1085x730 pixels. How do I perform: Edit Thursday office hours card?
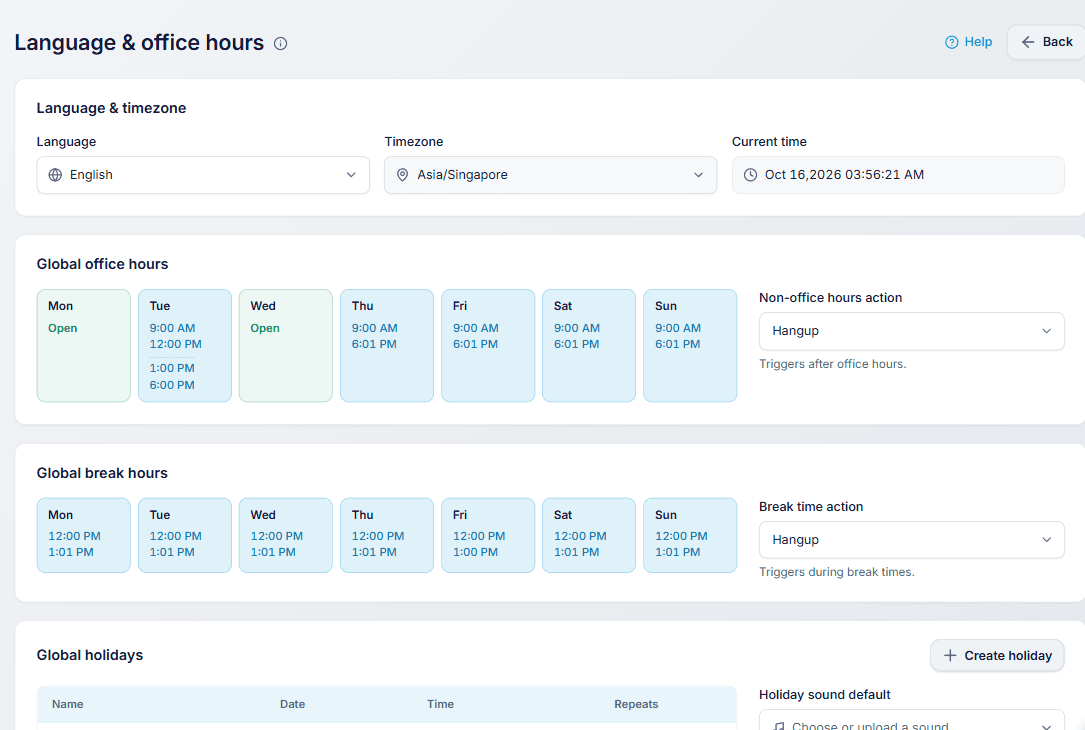(387, 345)
